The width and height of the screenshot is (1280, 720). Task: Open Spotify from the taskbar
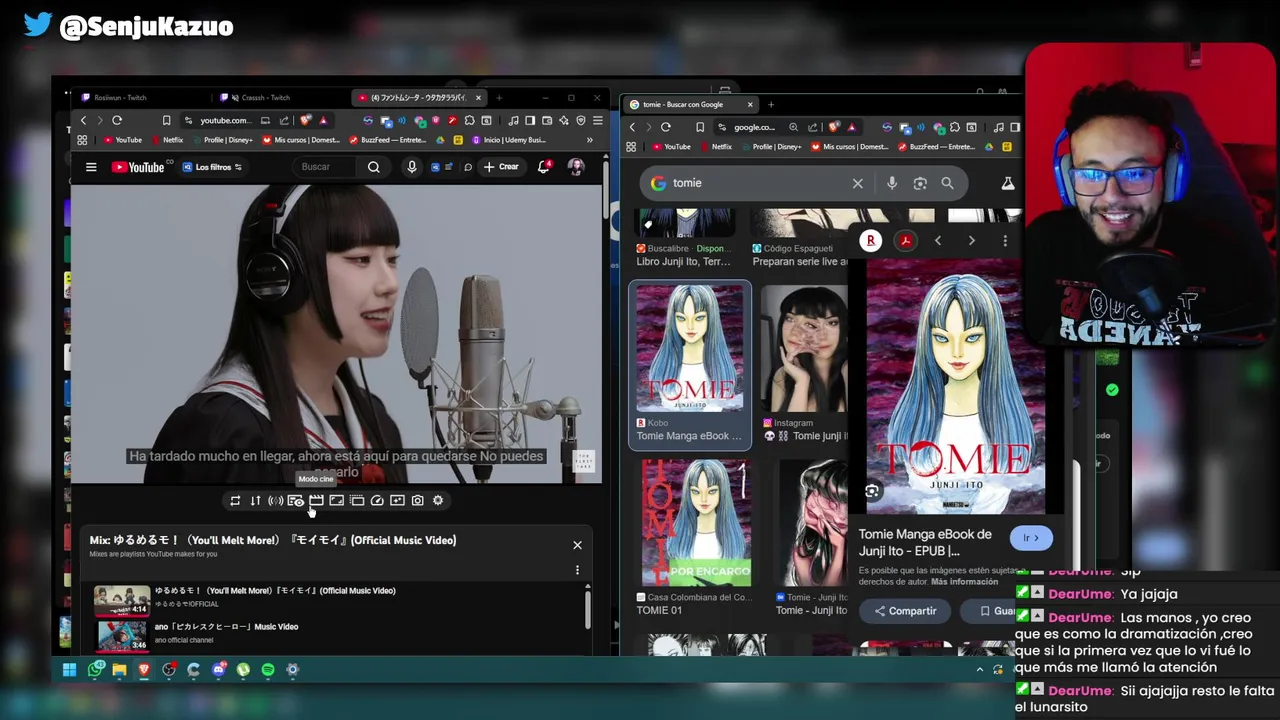[x=268, y=670]
